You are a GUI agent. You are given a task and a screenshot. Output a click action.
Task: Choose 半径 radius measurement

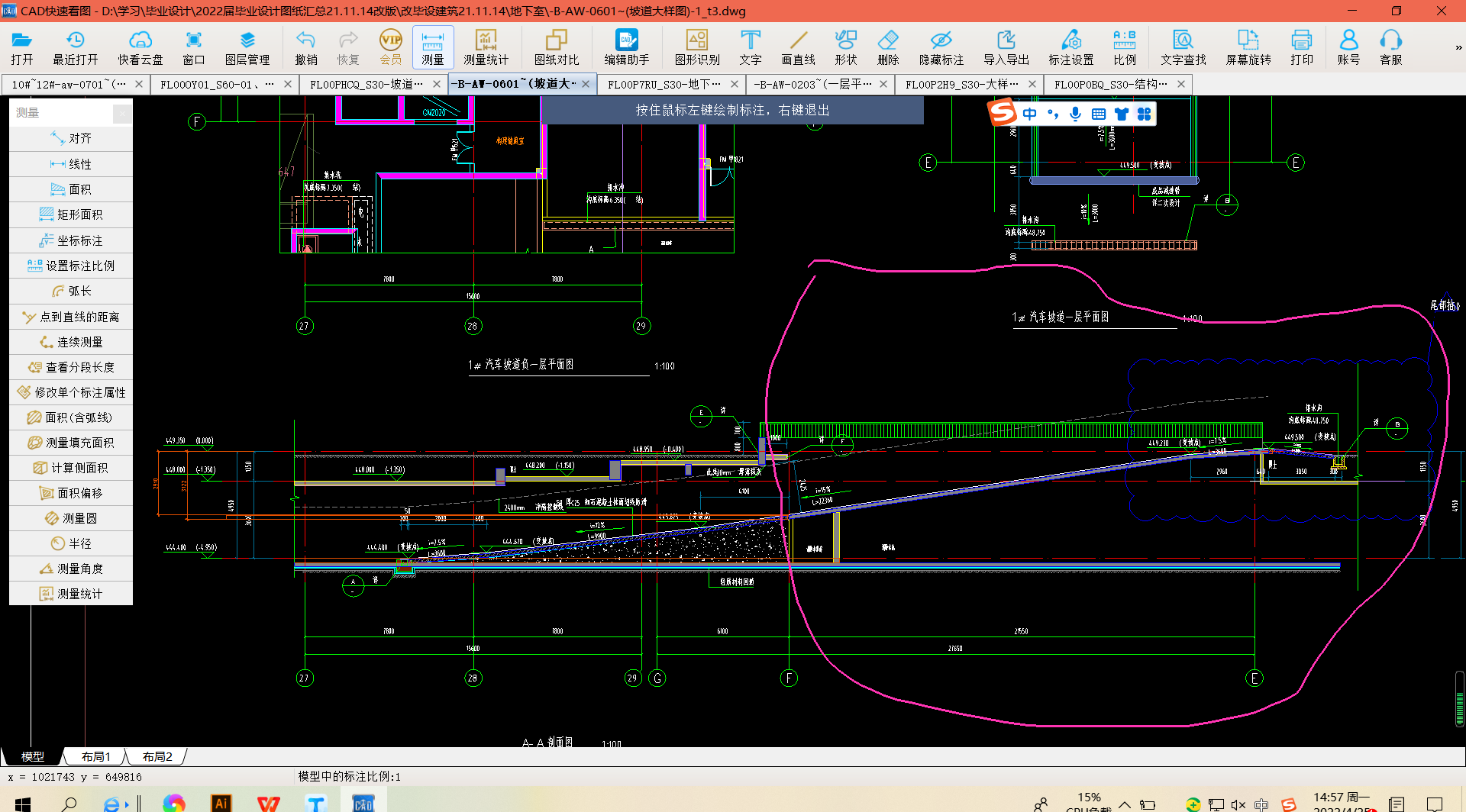[71, 543]
